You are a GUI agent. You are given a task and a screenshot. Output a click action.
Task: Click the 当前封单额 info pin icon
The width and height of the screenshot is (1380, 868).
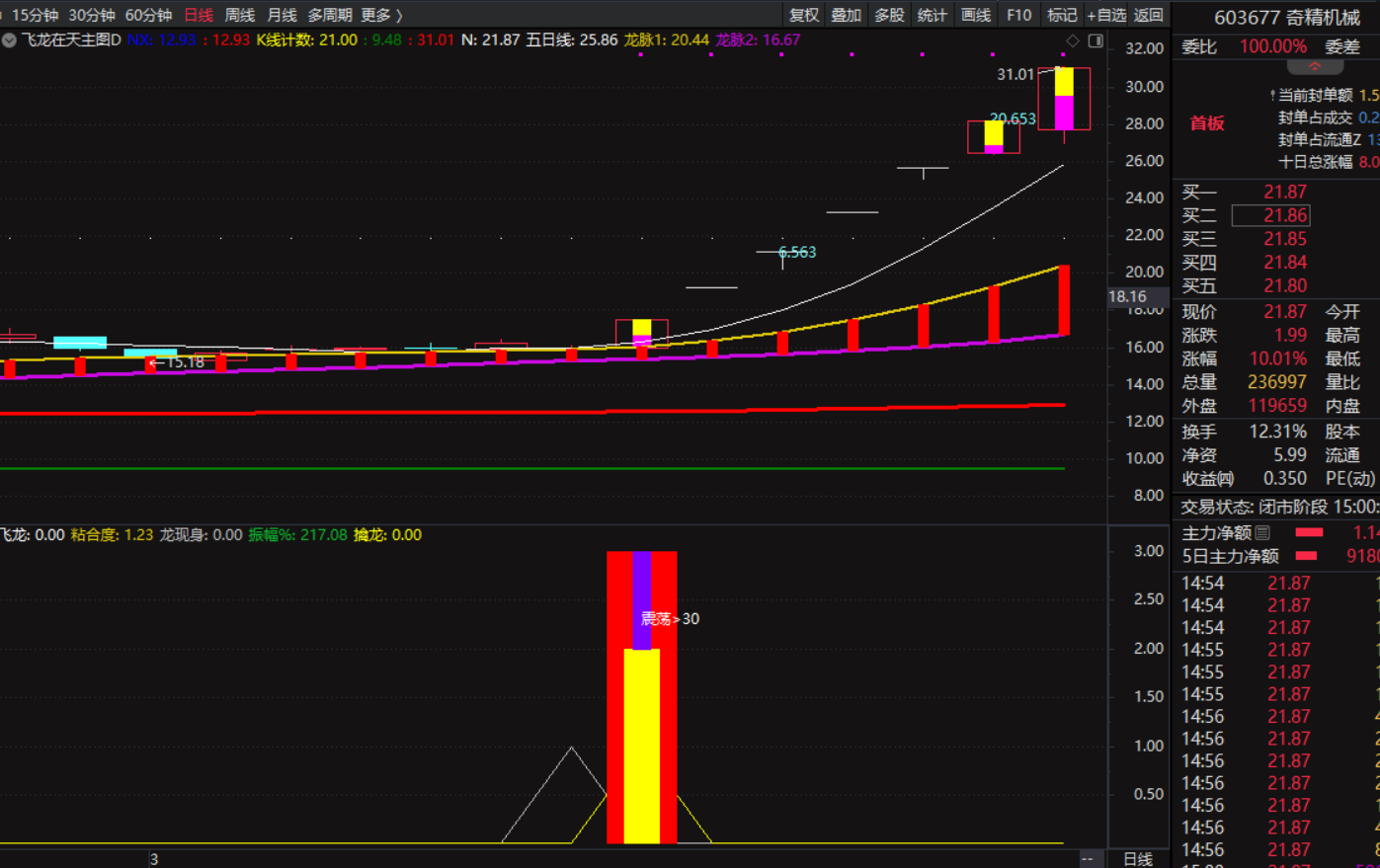pos(1272,96)
